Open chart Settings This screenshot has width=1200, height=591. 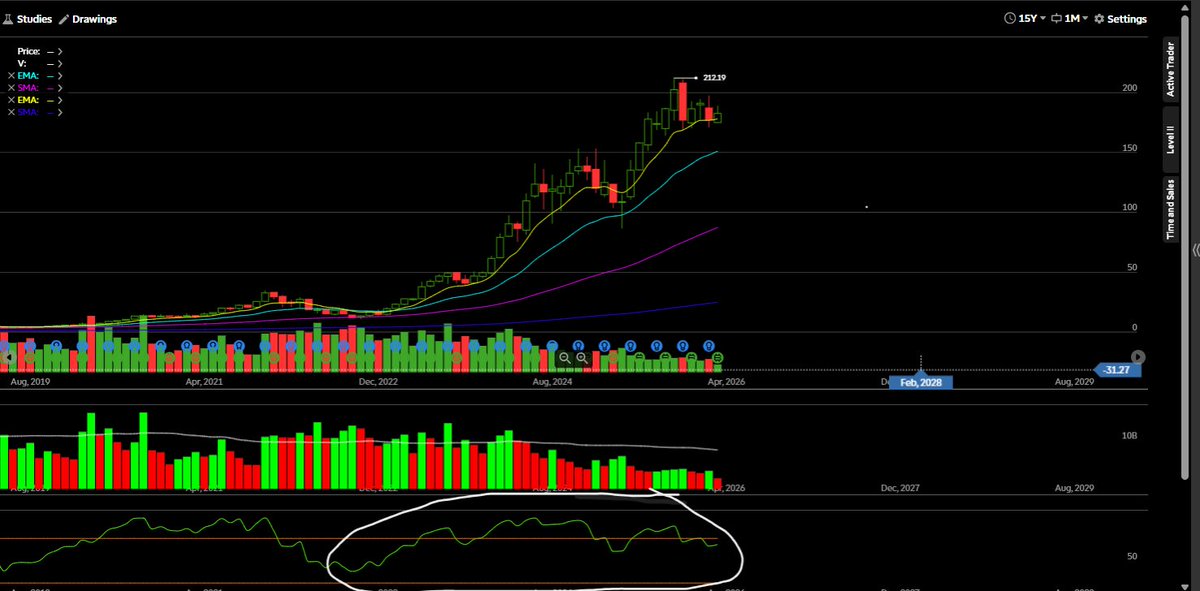tap(1120, 19)
